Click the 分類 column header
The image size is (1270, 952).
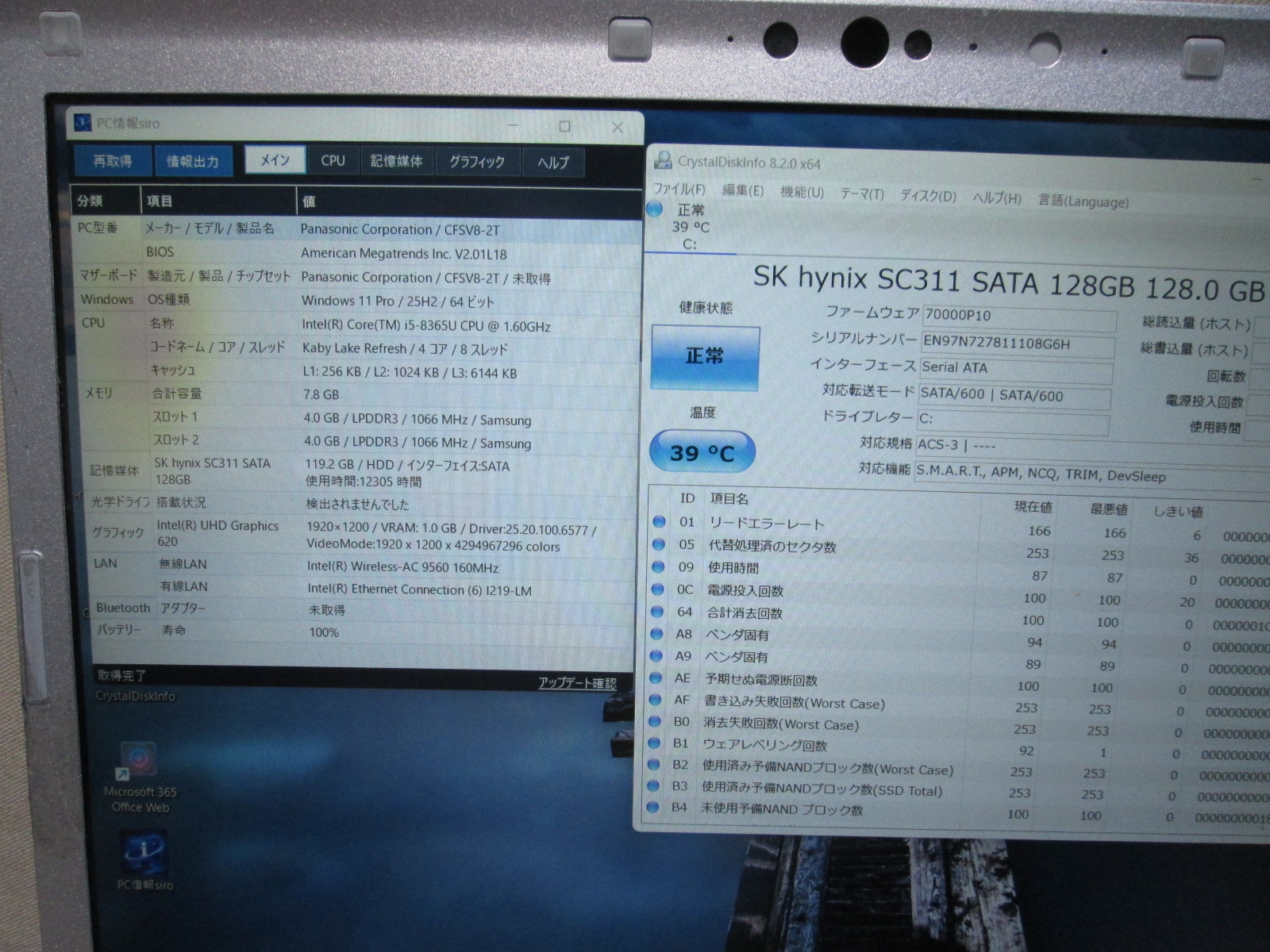click(x=106, y=201)
